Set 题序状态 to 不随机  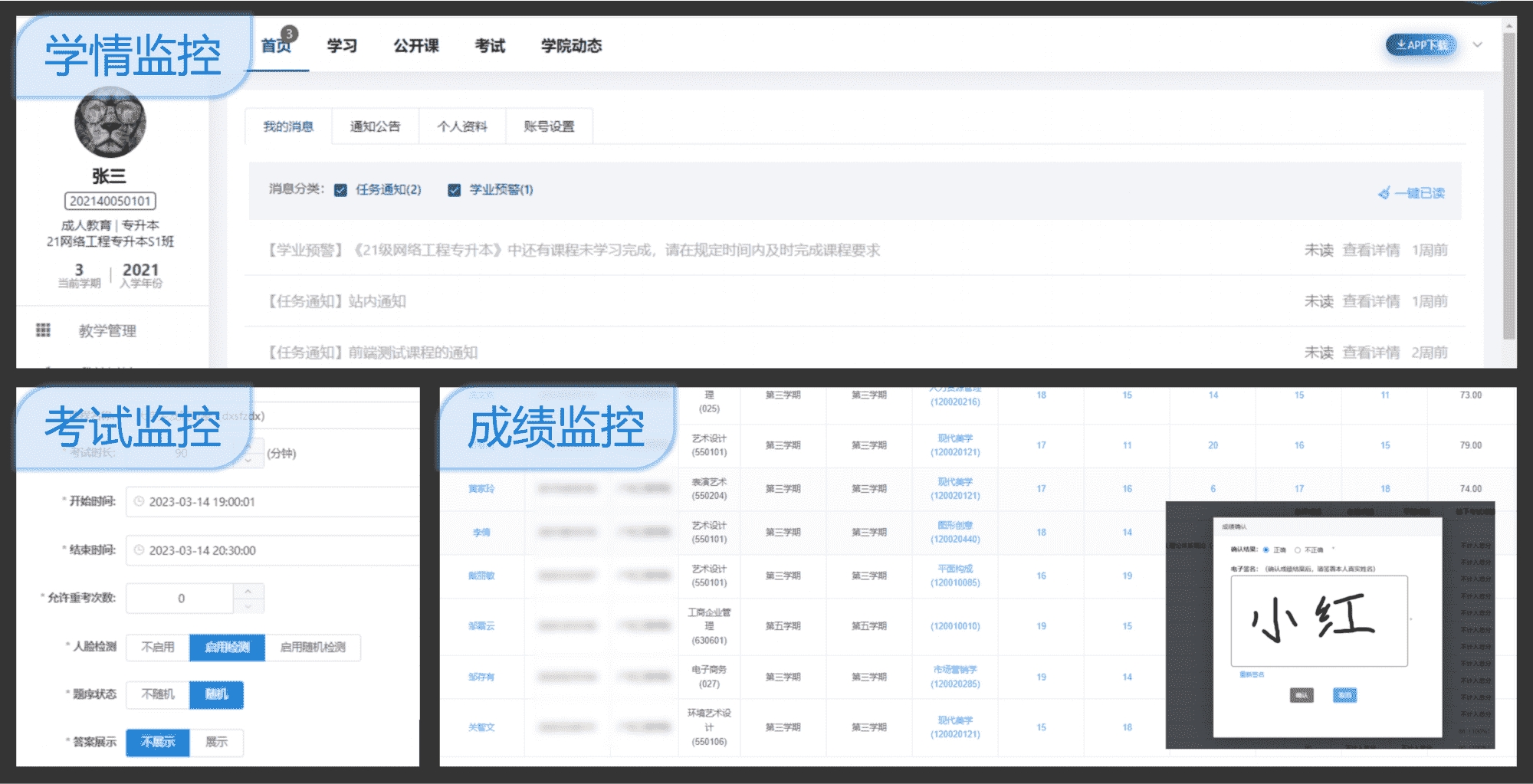click(158, 694)
